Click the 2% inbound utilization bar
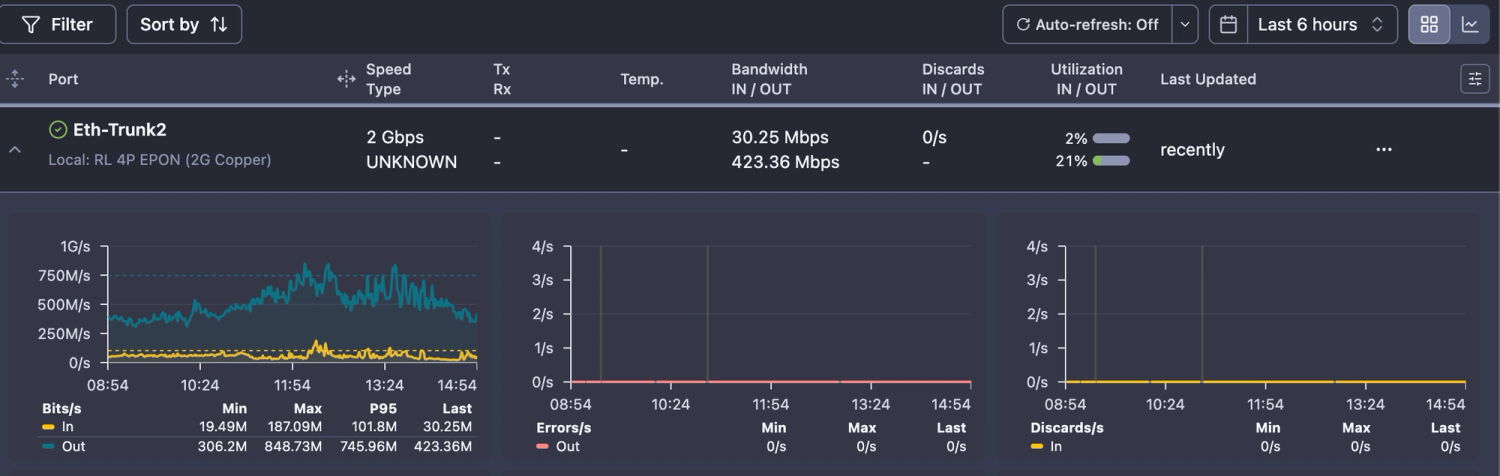The image size is (1500, 476). pos(1111,138)
